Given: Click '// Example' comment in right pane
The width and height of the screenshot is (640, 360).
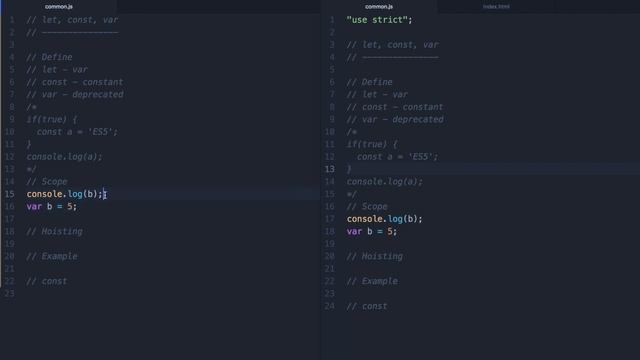Looking at the screenshot, I should pyautogui.click(x=372, y=281).
